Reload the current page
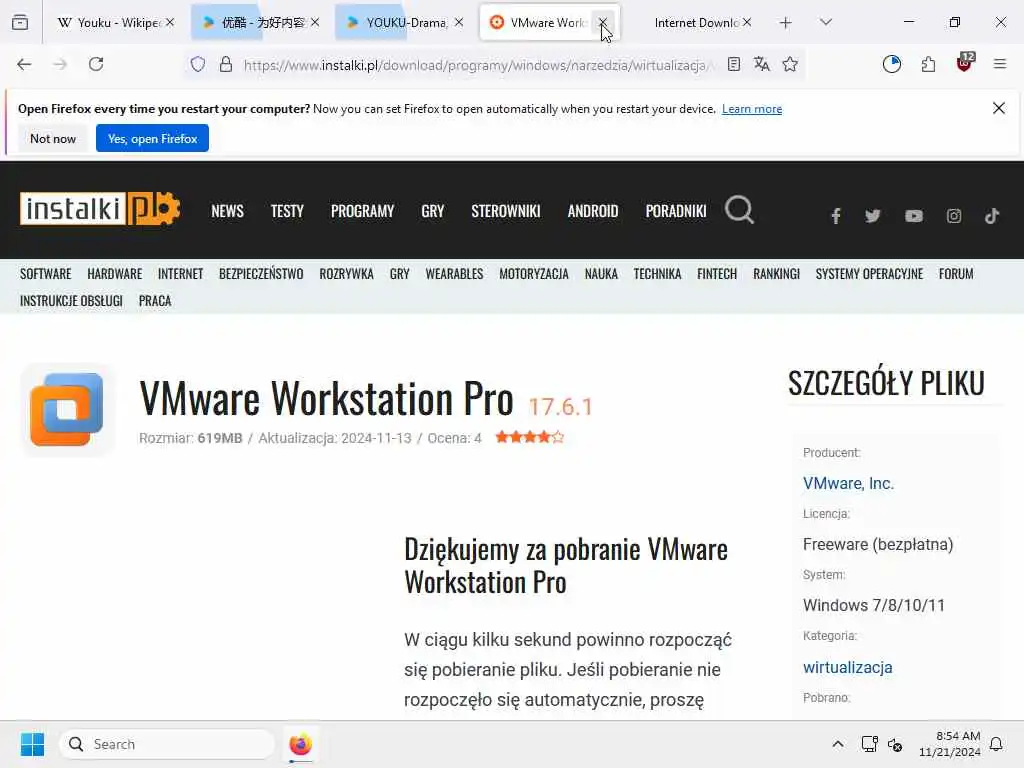The image size is (1024, 768). 96,64
